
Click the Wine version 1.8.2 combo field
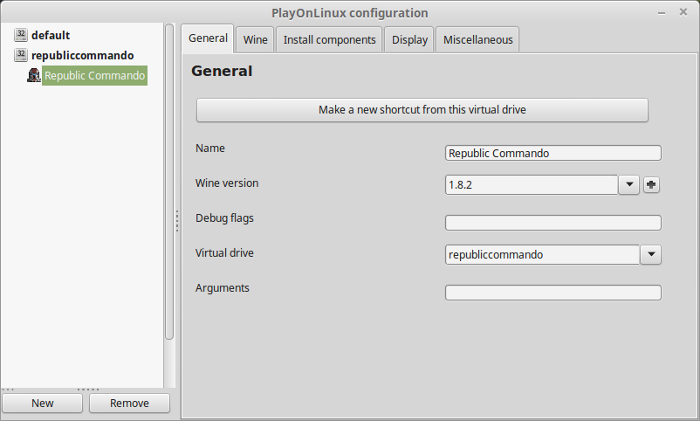[x=531, y=185]
